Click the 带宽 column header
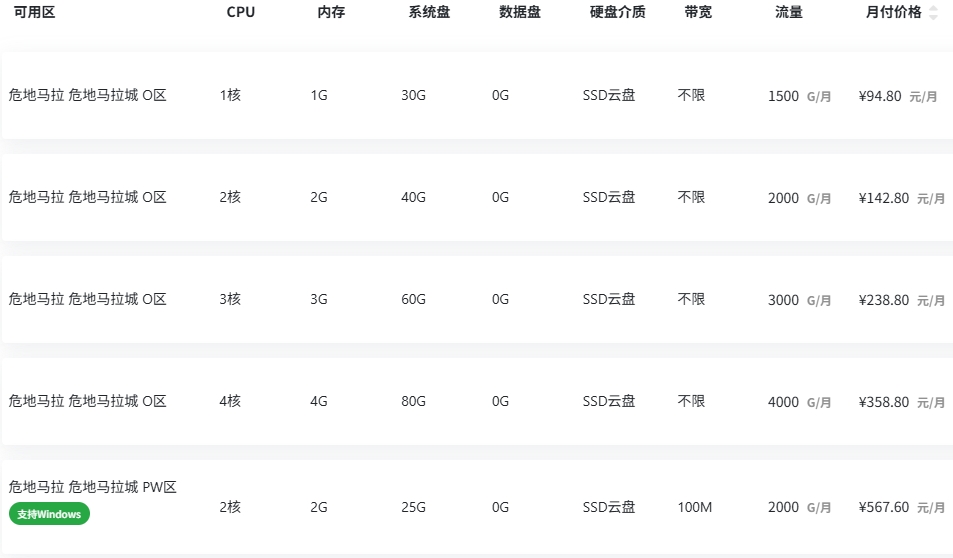953x558 pixels. pos(698,12)
